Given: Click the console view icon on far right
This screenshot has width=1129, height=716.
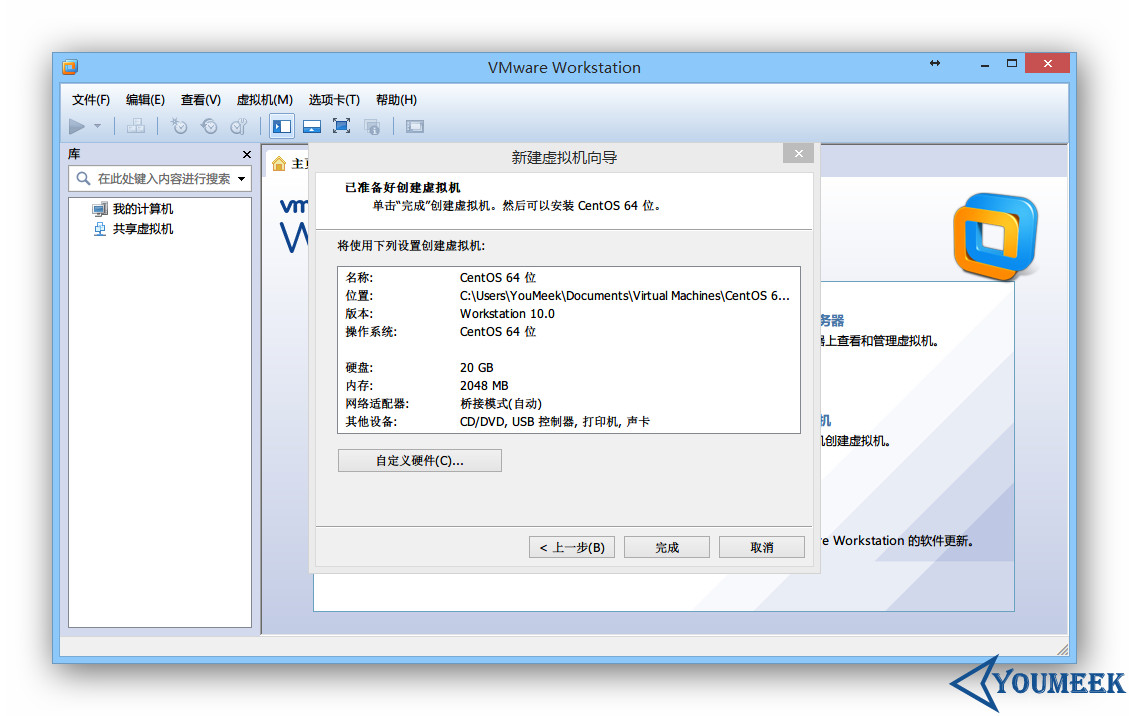Looking at the screenshot, I should (x=413, y=126).
